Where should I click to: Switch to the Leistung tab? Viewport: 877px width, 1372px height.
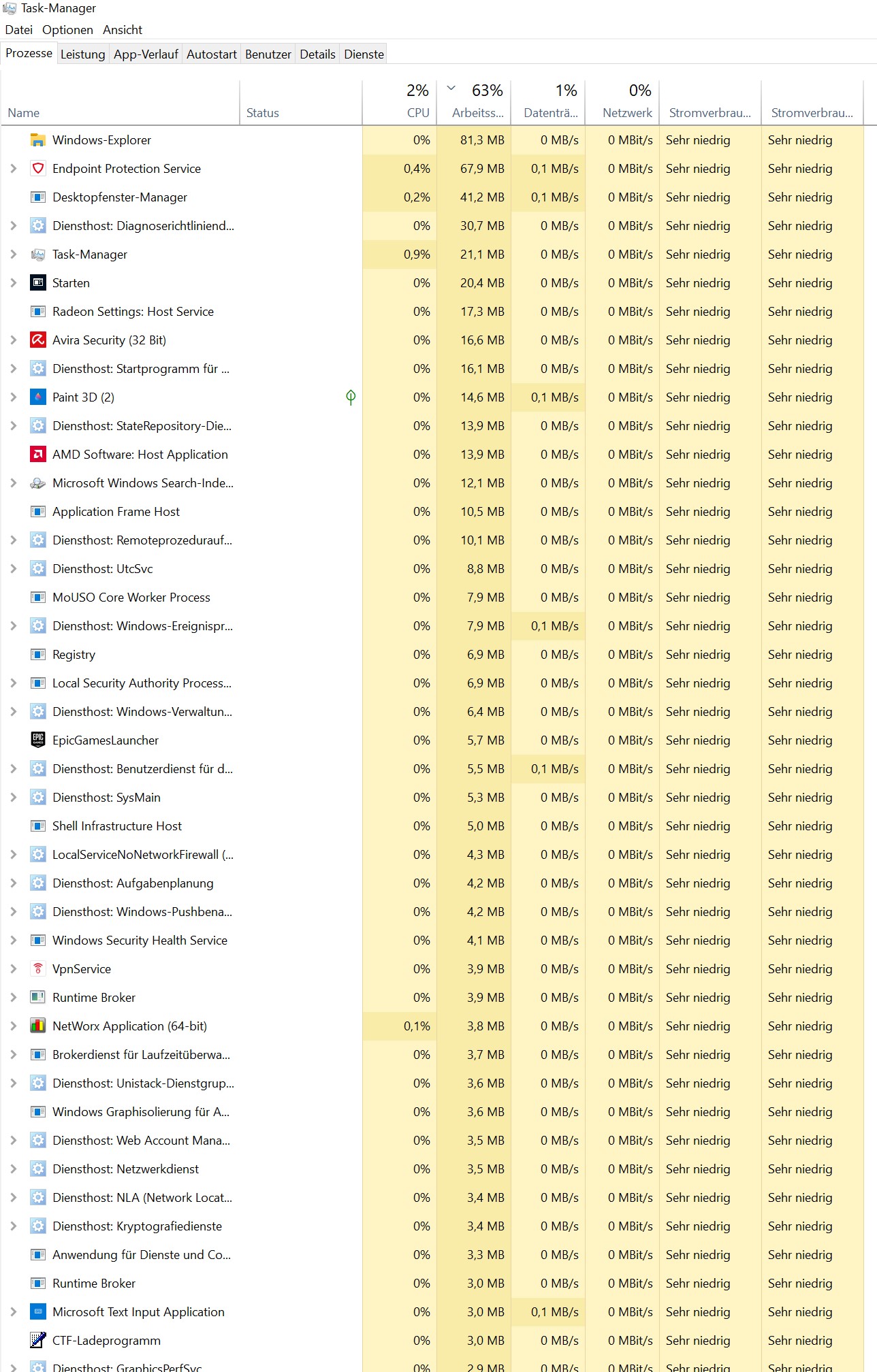tap(82, 54)
